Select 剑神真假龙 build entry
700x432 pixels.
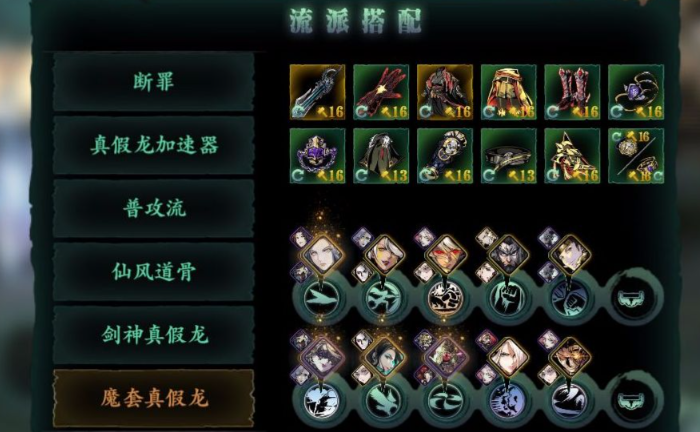pos(154,335)
